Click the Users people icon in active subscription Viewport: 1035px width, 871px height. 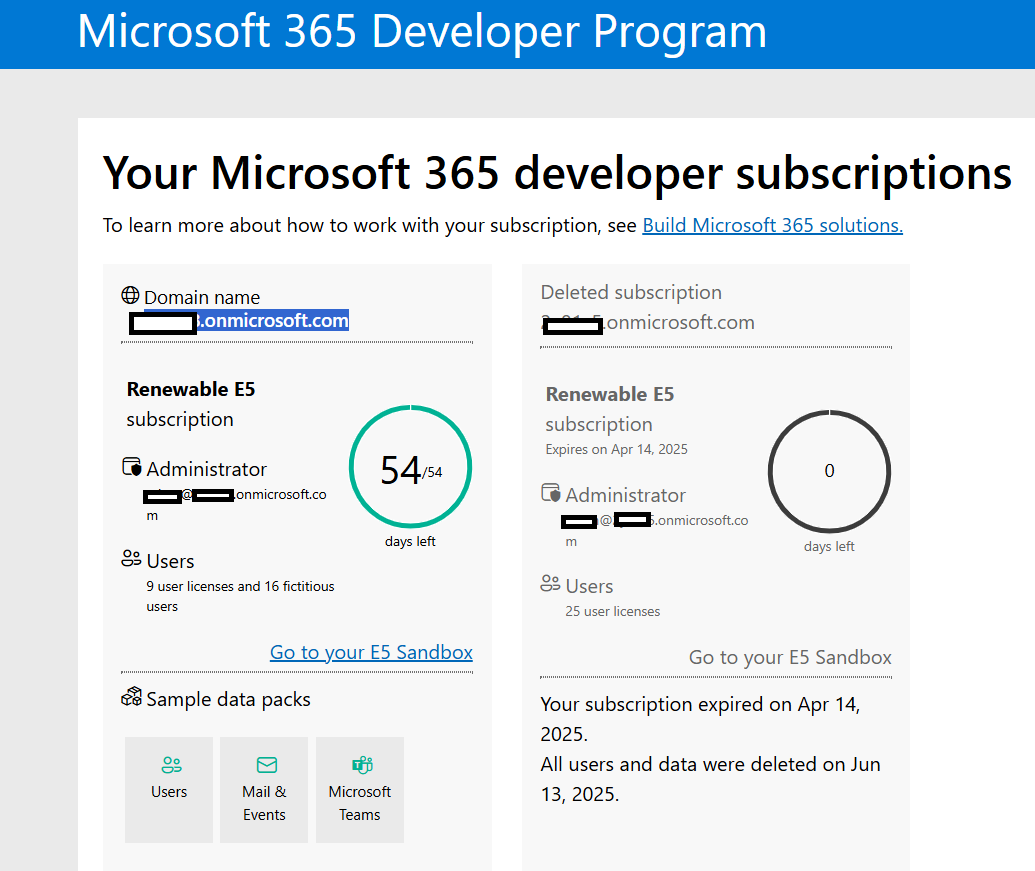click(131, 558)
